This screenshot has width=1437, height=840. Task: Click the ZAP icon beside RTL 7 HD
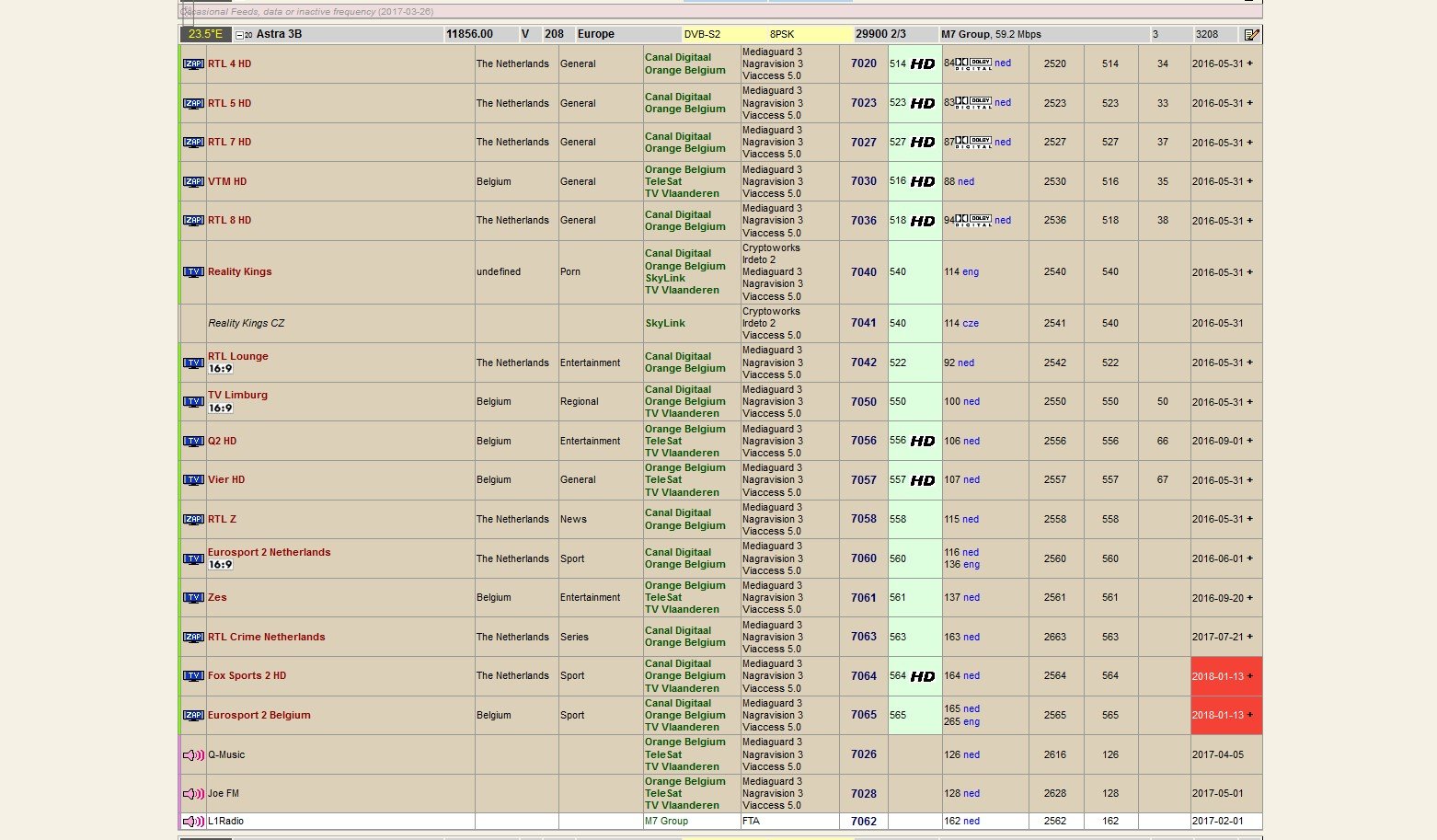(193, 143)
